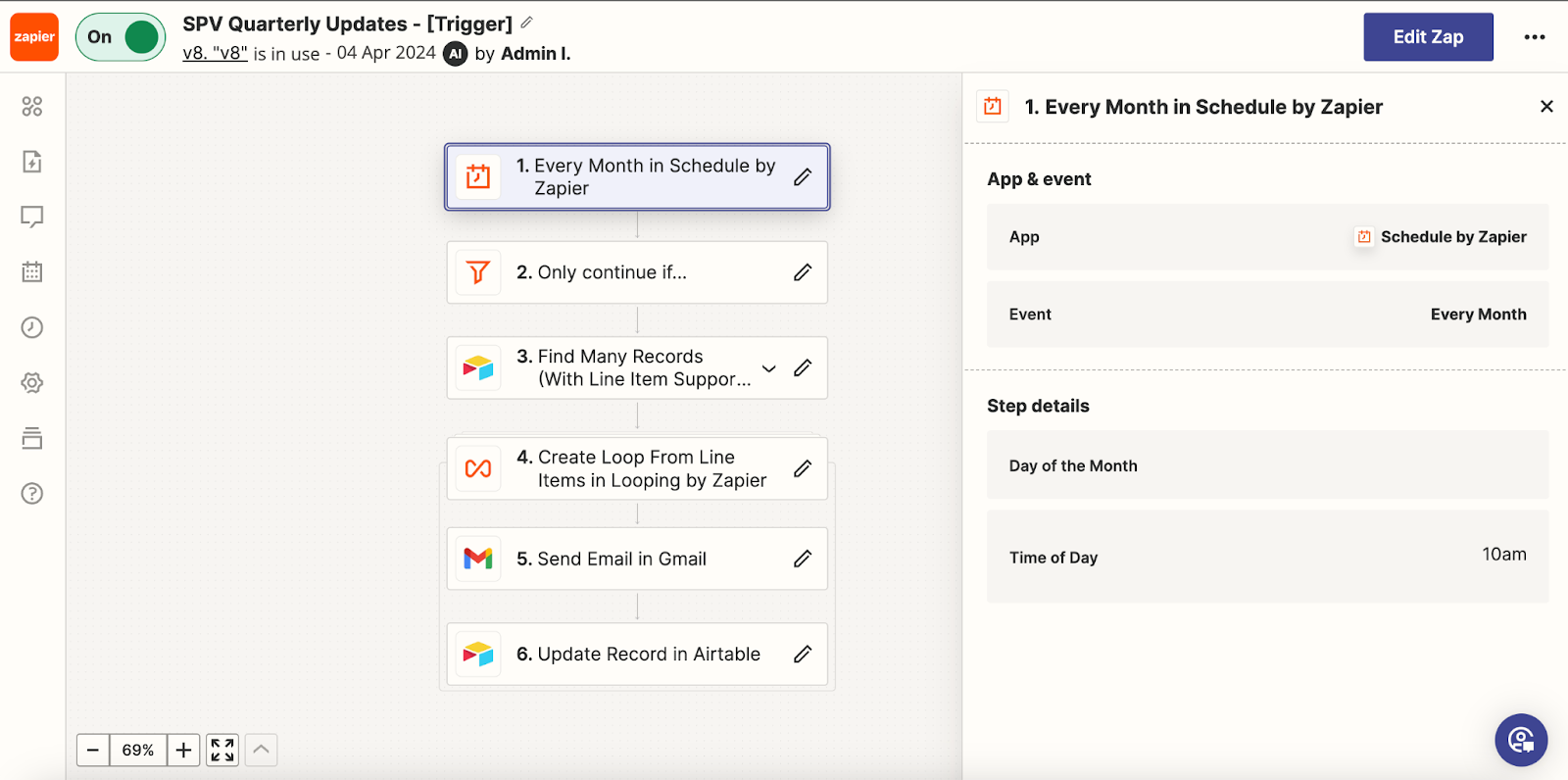Image resolution: width=1568 pixels, height=780 pixels.
Task: Click Schedule icon on step 1
Action: 478,177
